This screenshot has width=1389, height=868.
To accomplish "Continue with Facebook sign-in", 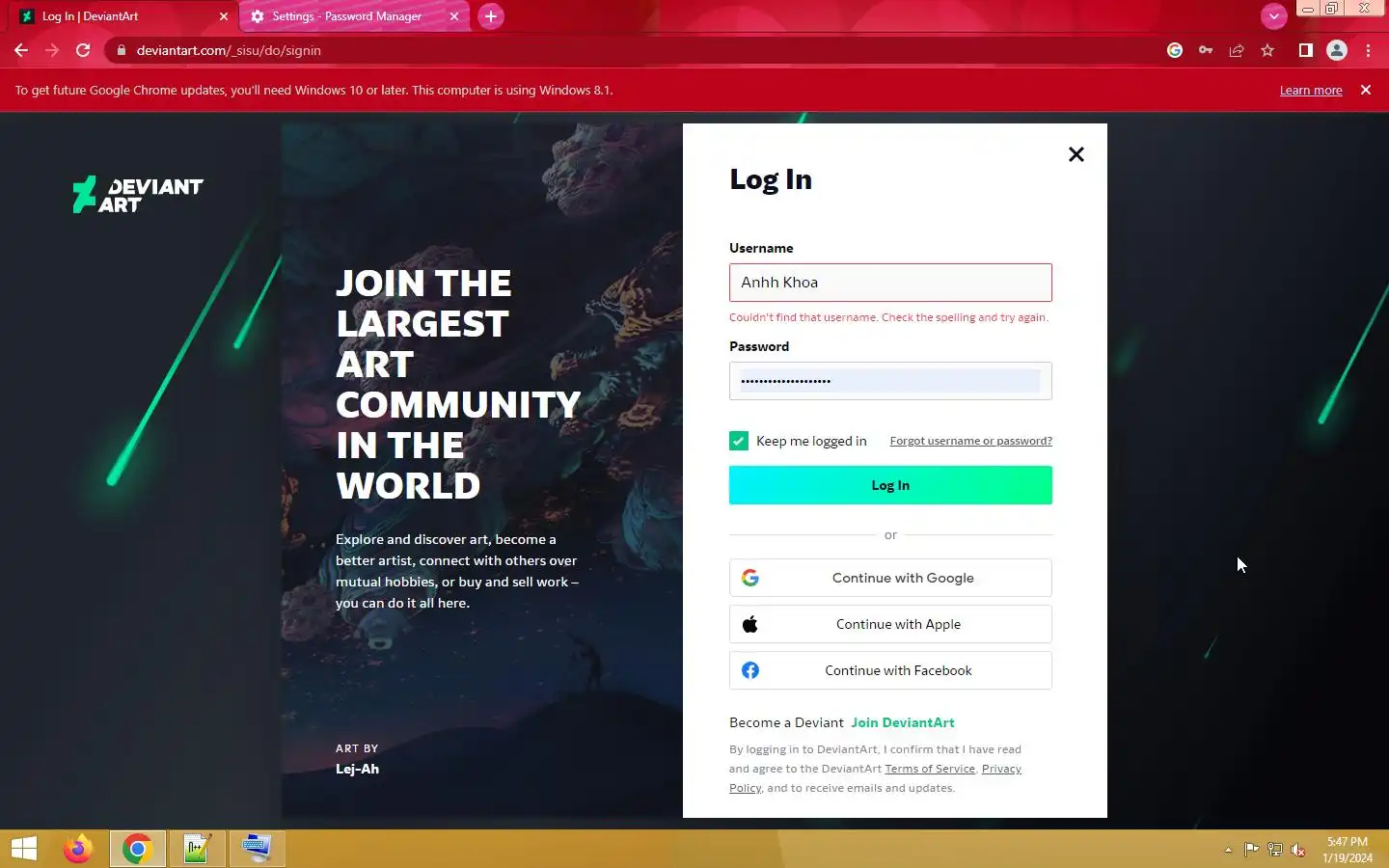I will pyautogui.click(x=890, y=670).
